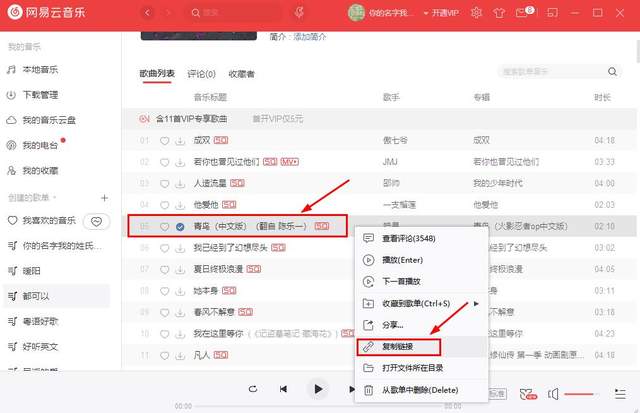
Task: Switch to the 评论(0) tab
Action: pos(201,74)
